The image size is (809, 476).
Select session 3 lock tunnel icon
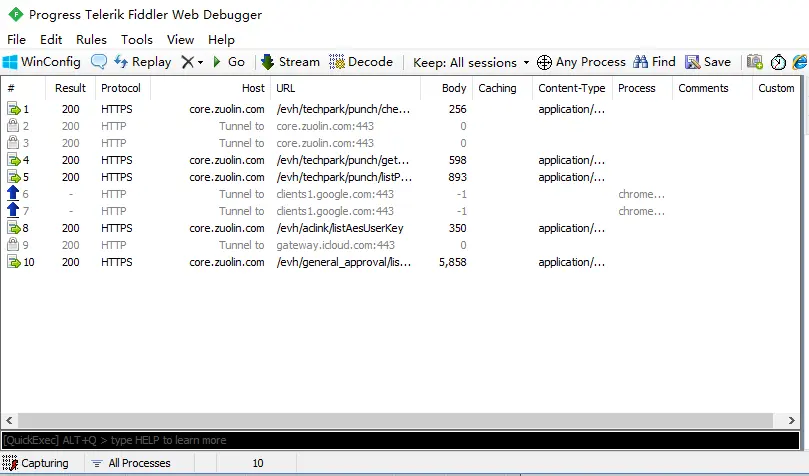point(13,142)
